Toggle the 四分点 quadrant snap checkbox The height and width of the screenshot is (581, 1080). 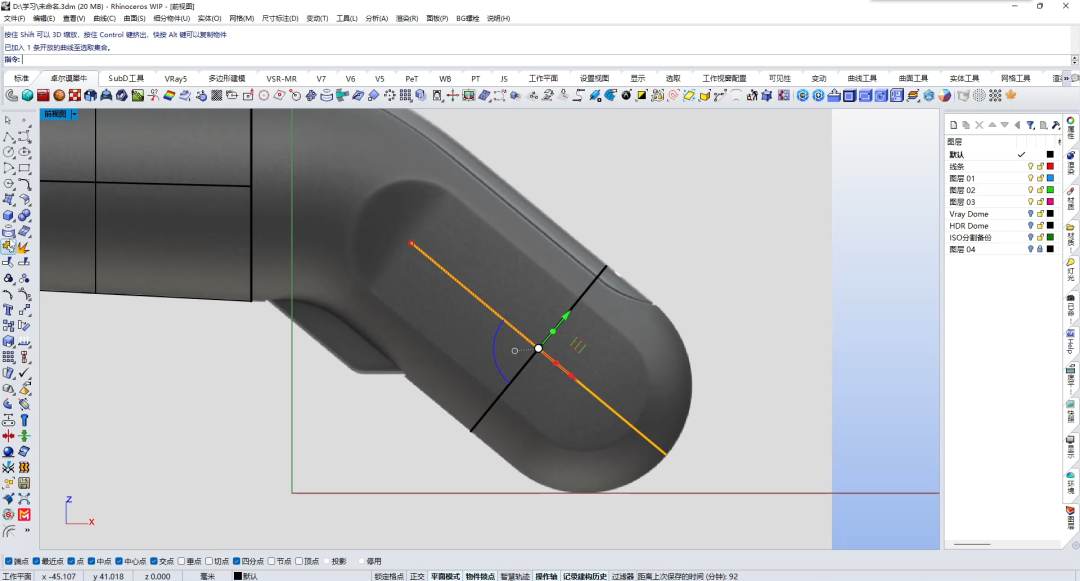coord(237,562)
